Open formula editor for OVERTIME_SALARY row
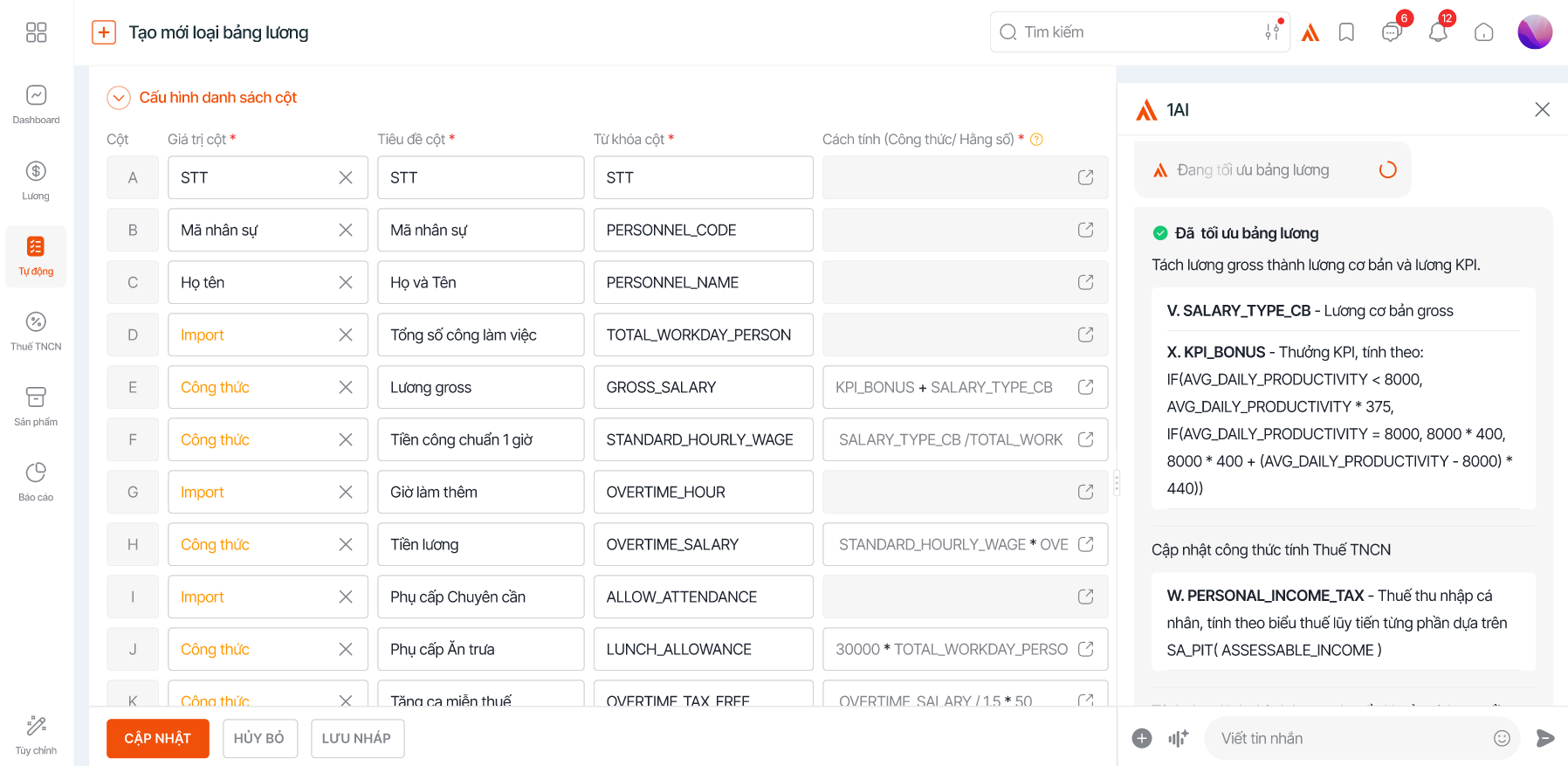The width and height of the screenshot is (1568, 766). tap(1086, 544)
